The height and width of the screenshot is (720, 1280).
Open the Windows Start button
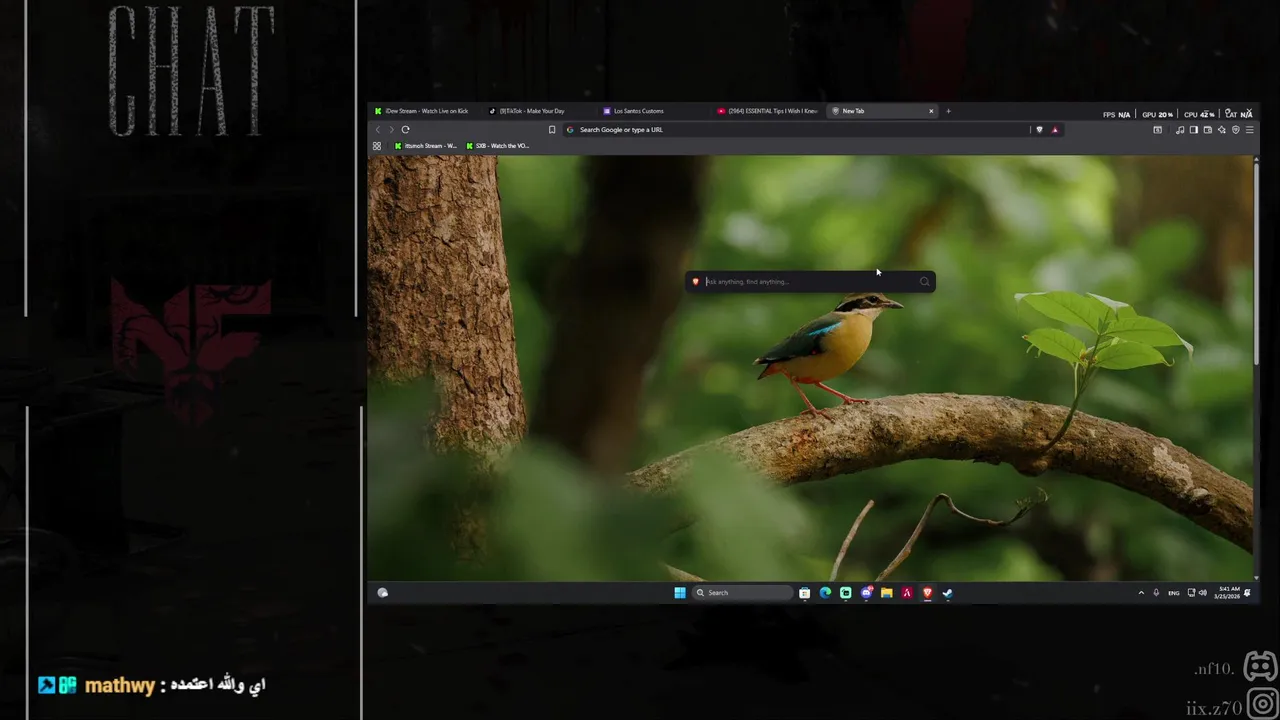[x=680, y=593]
